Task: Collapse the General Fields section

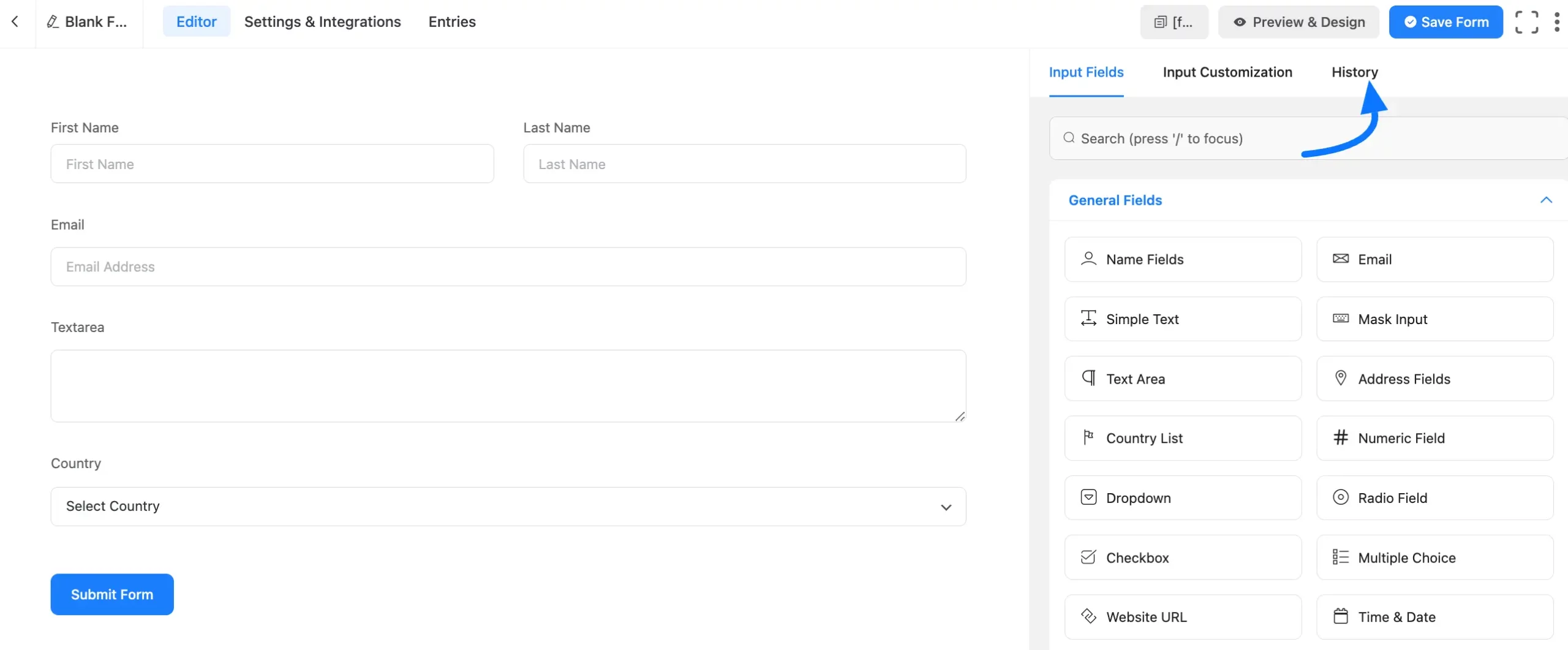Action: [1545, 200]
